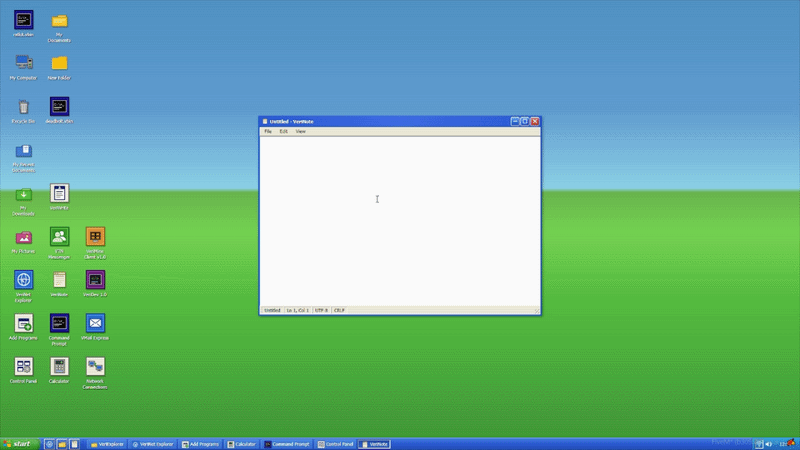Screen dimensions: 800x450
Task: Minimize the VertNote window
Action: point(515,121)
